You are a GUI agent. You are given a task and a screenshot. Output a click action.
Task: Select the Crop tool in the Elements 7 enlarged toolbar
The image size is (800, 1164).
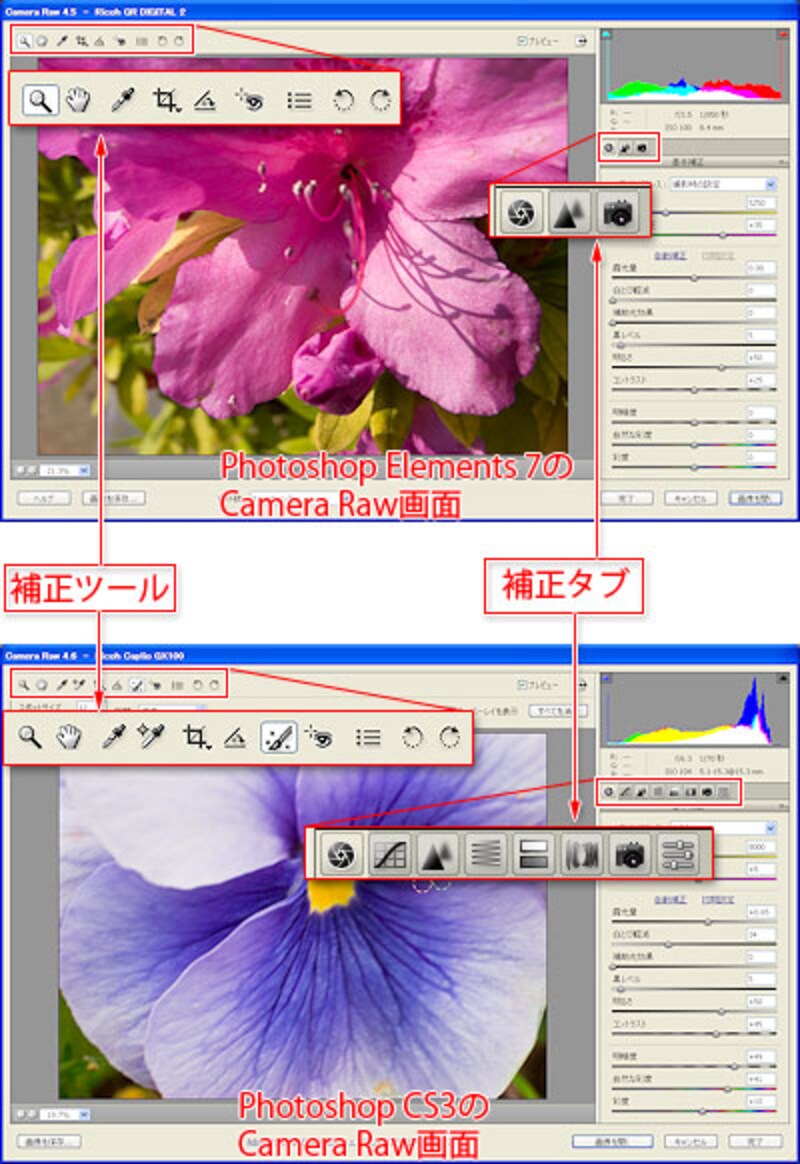pyautogui.click(x=166, y=99)
